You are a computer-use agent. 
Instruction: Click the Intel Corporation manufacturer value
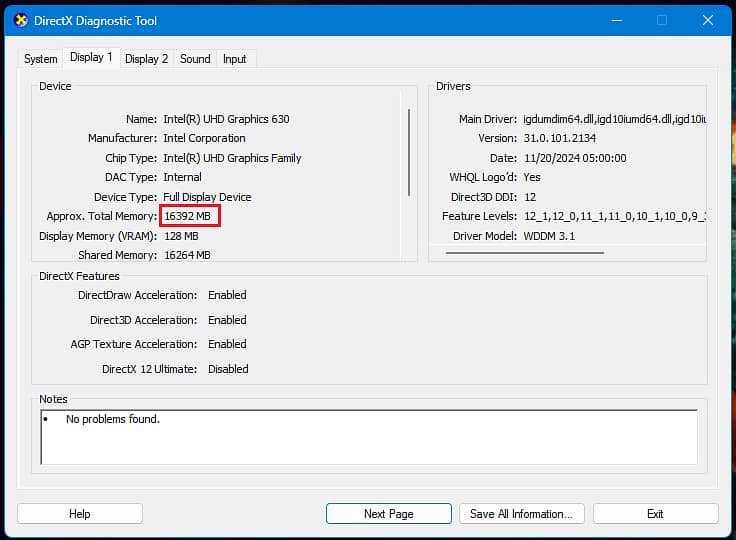tap(204, 138)
